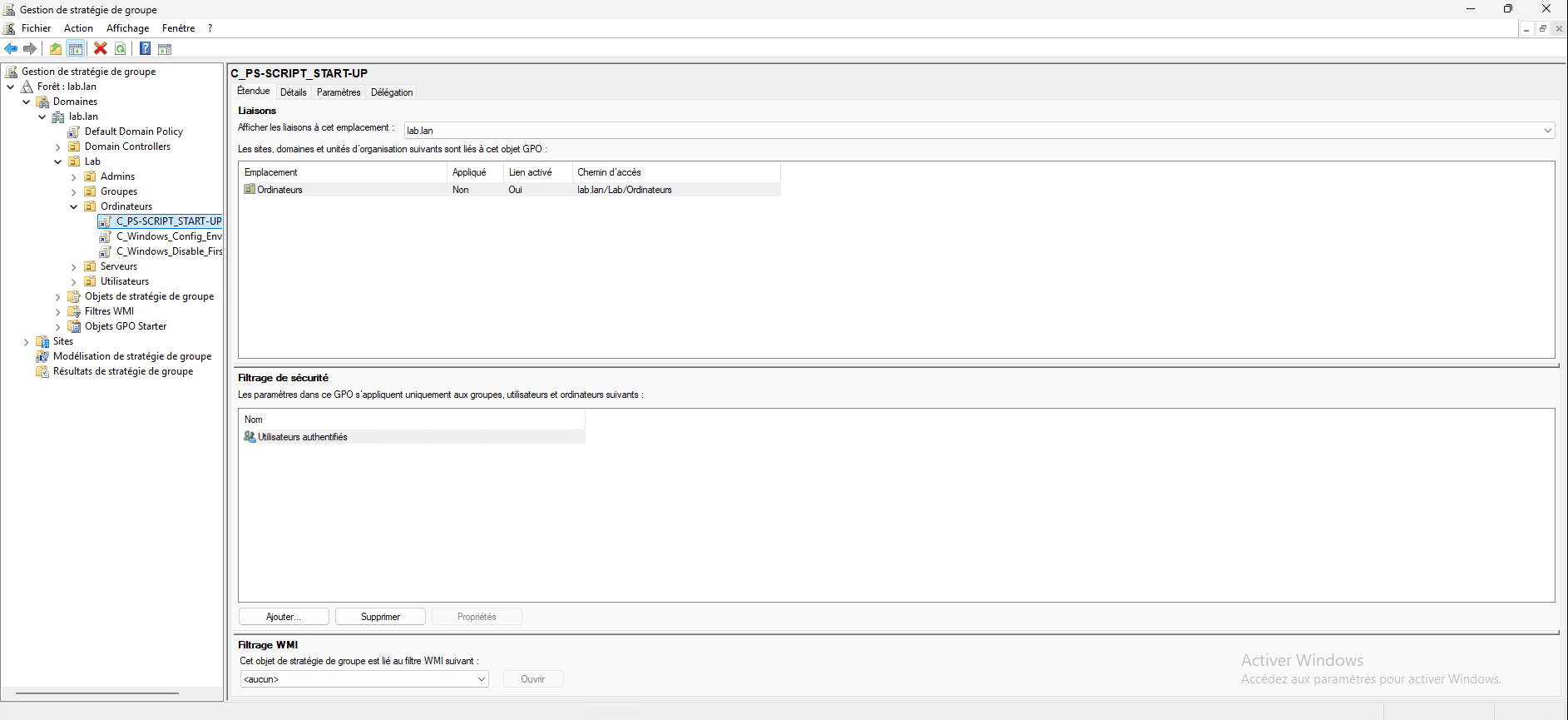Viewport: 1568px width, 720px height.
Task: Expand the Sites node
Action: pyautogui.click(x=27, y=341)
